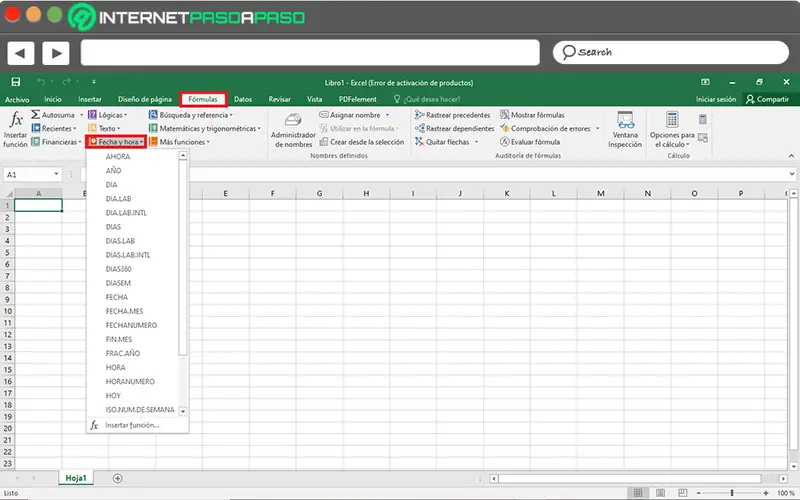Open the Administrador de nombres icon

pos(293,120)
